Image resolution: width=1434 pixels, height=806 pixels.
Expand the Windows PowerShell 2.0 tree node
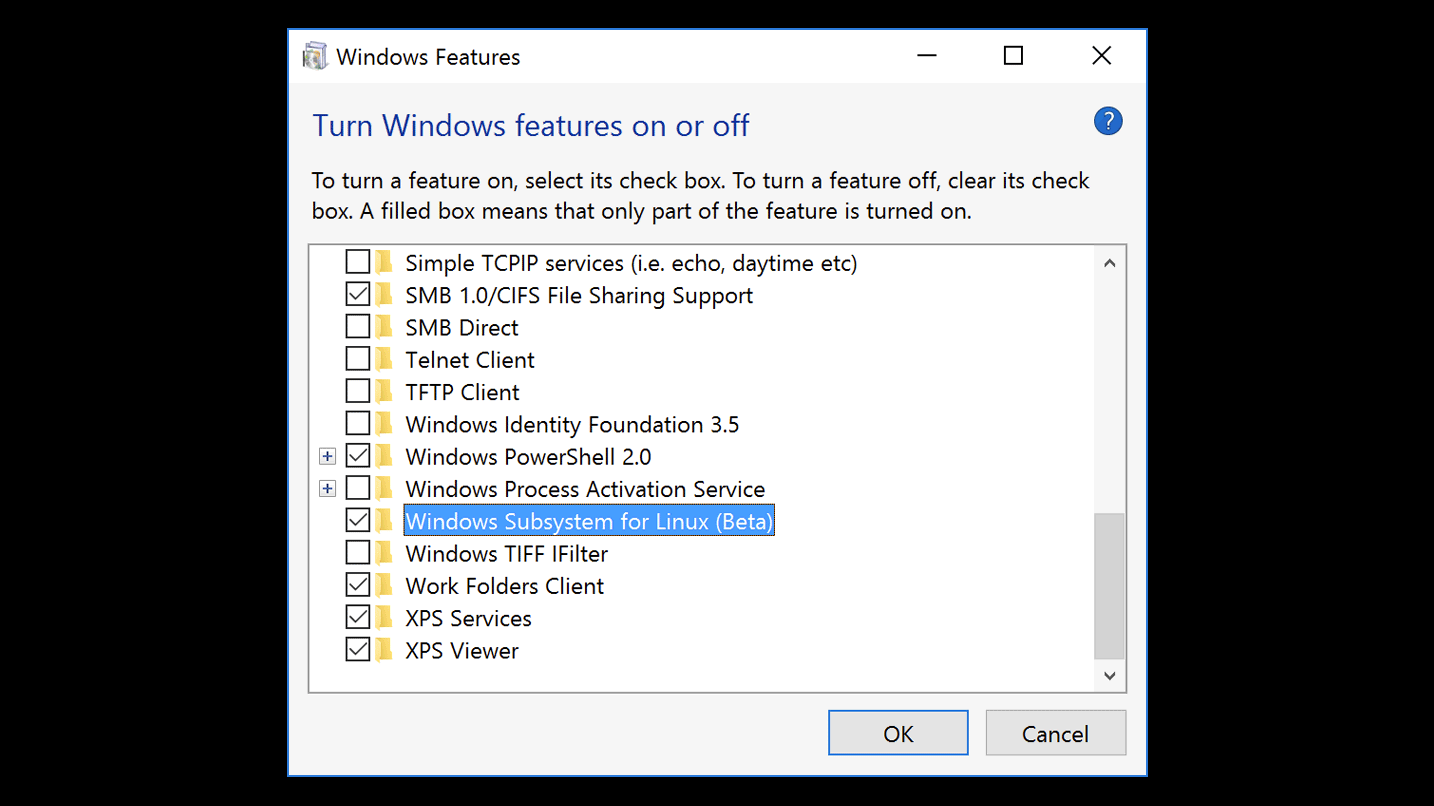(327, 457)
